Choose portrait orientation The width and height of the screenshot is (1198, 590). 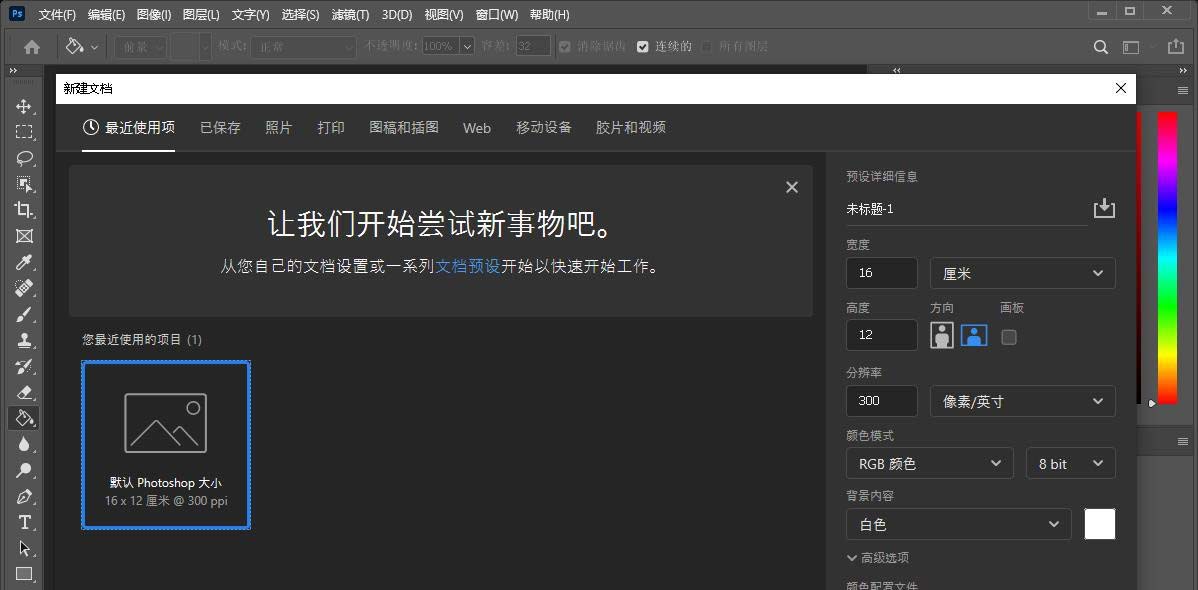tap(942, 335)
